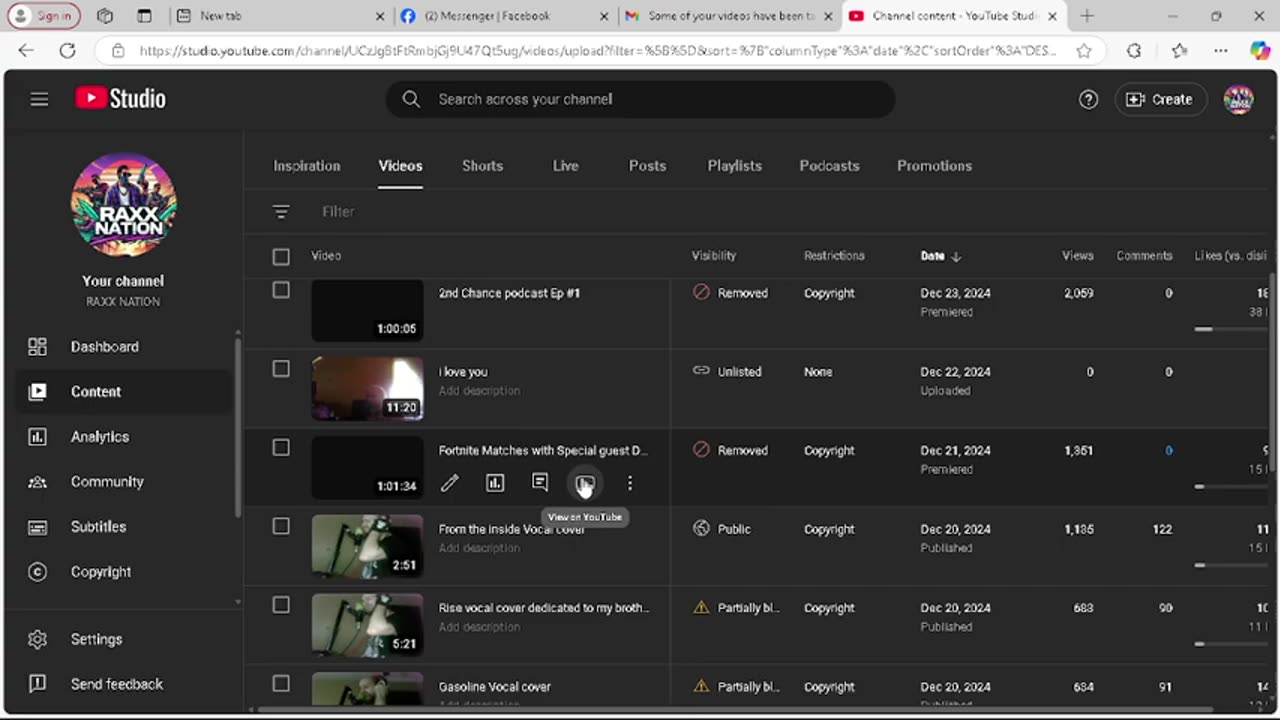The image size is (1280, 720).
Task: Click the RAXX NATION channel picture
Action: [123, 205]
